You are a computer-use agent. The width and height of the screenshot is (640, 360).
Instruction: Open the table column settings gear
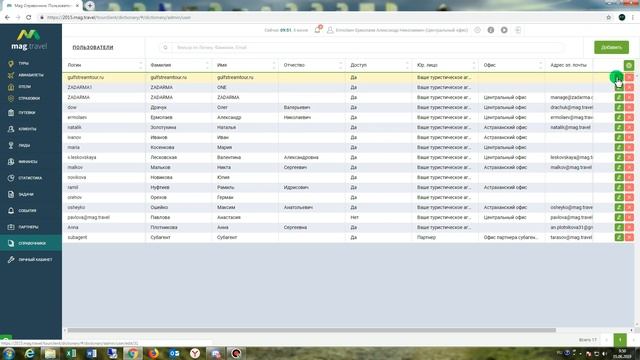click(x=629, y=65)
